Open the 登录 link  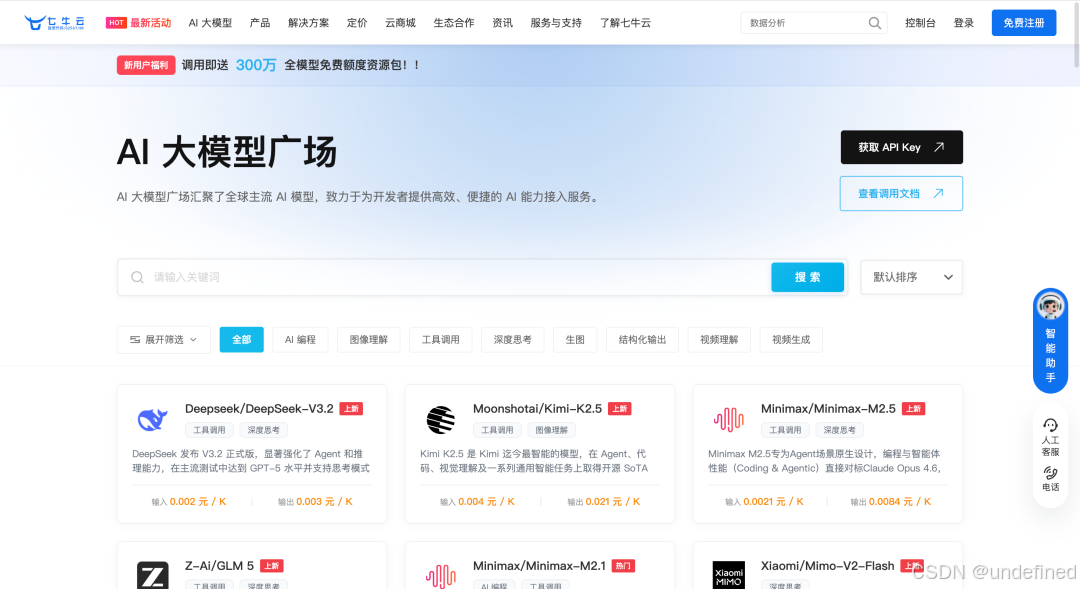click(x=964, y=23)
